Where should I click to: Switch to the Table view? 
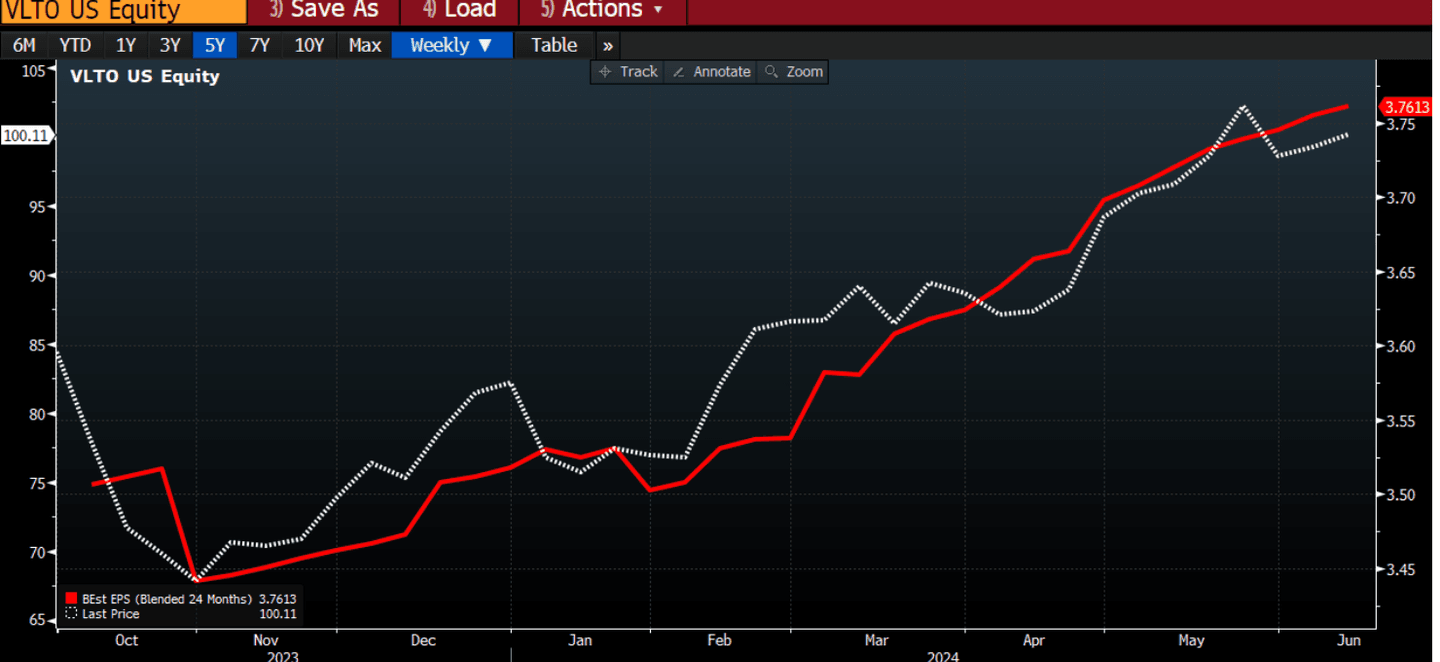[553, 45]
